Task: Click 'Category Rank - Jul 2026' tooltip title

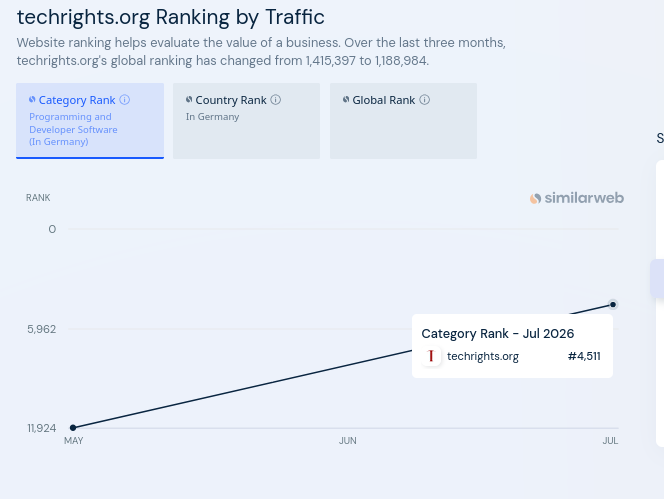Action: coord(498,334)
